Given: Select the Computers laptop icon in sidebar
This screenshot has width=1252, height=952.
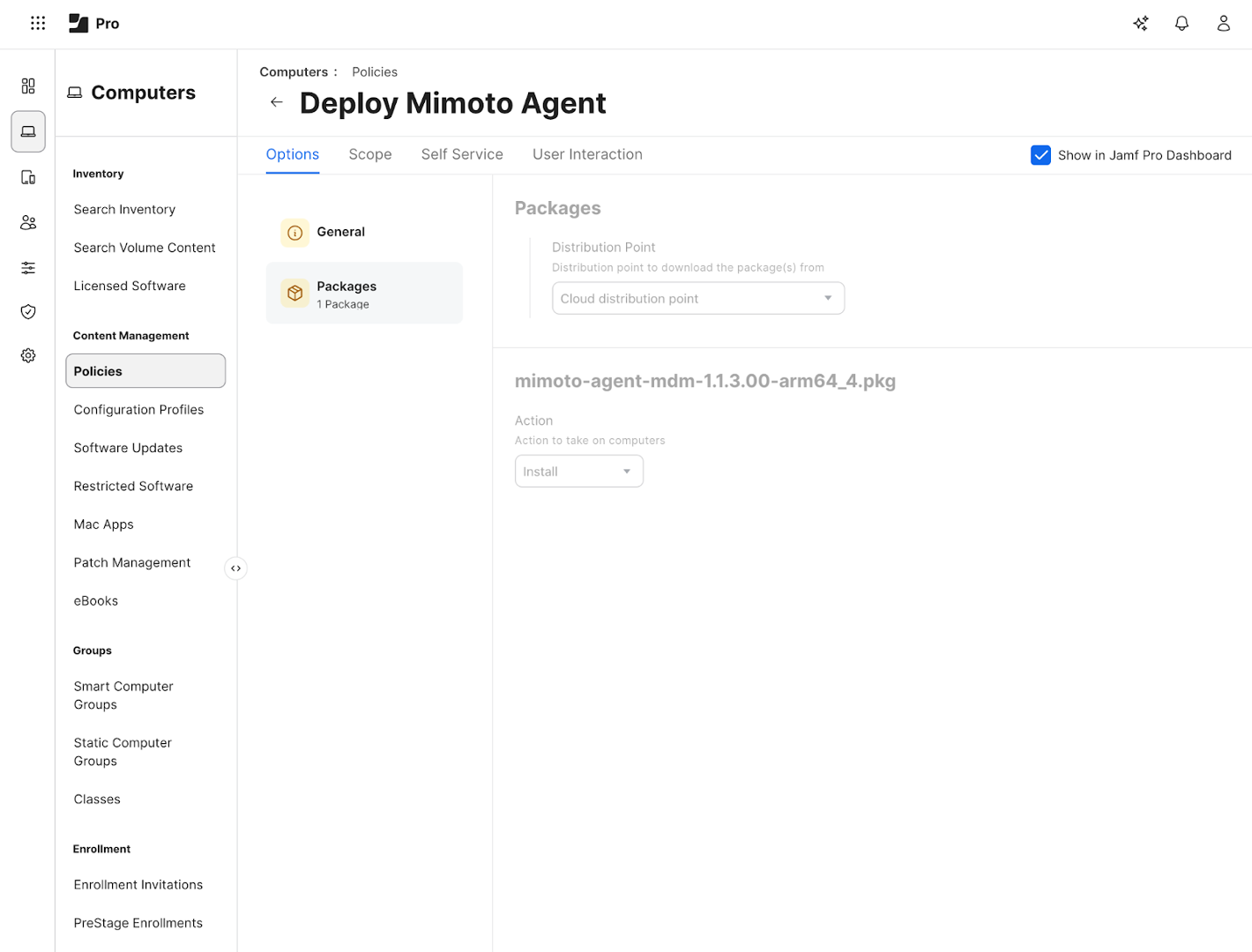Looking at the screenshot, I should pos(27,130).
